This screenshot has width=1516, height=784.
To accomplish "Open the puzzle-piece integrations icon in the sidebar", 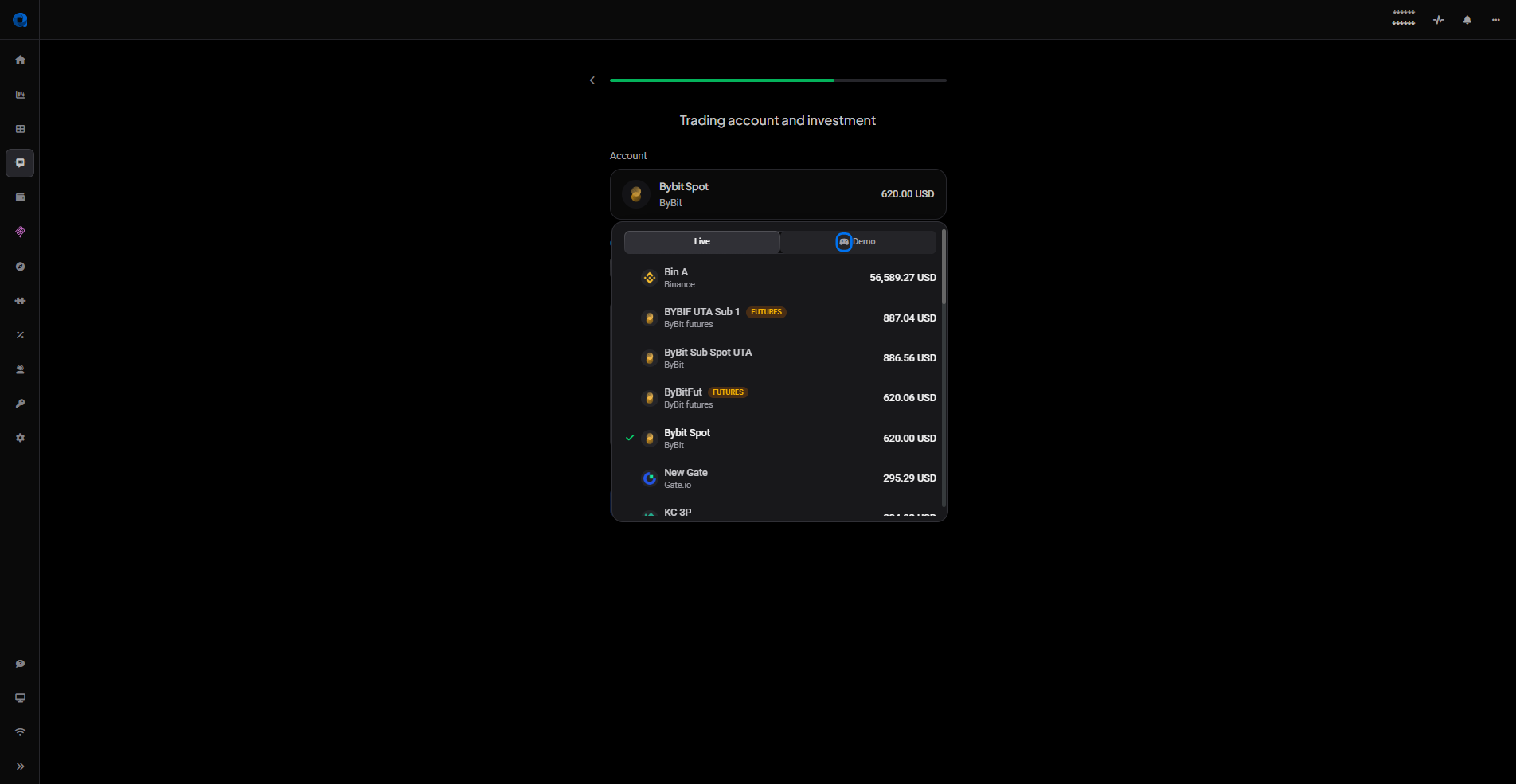I will (20, 301).
